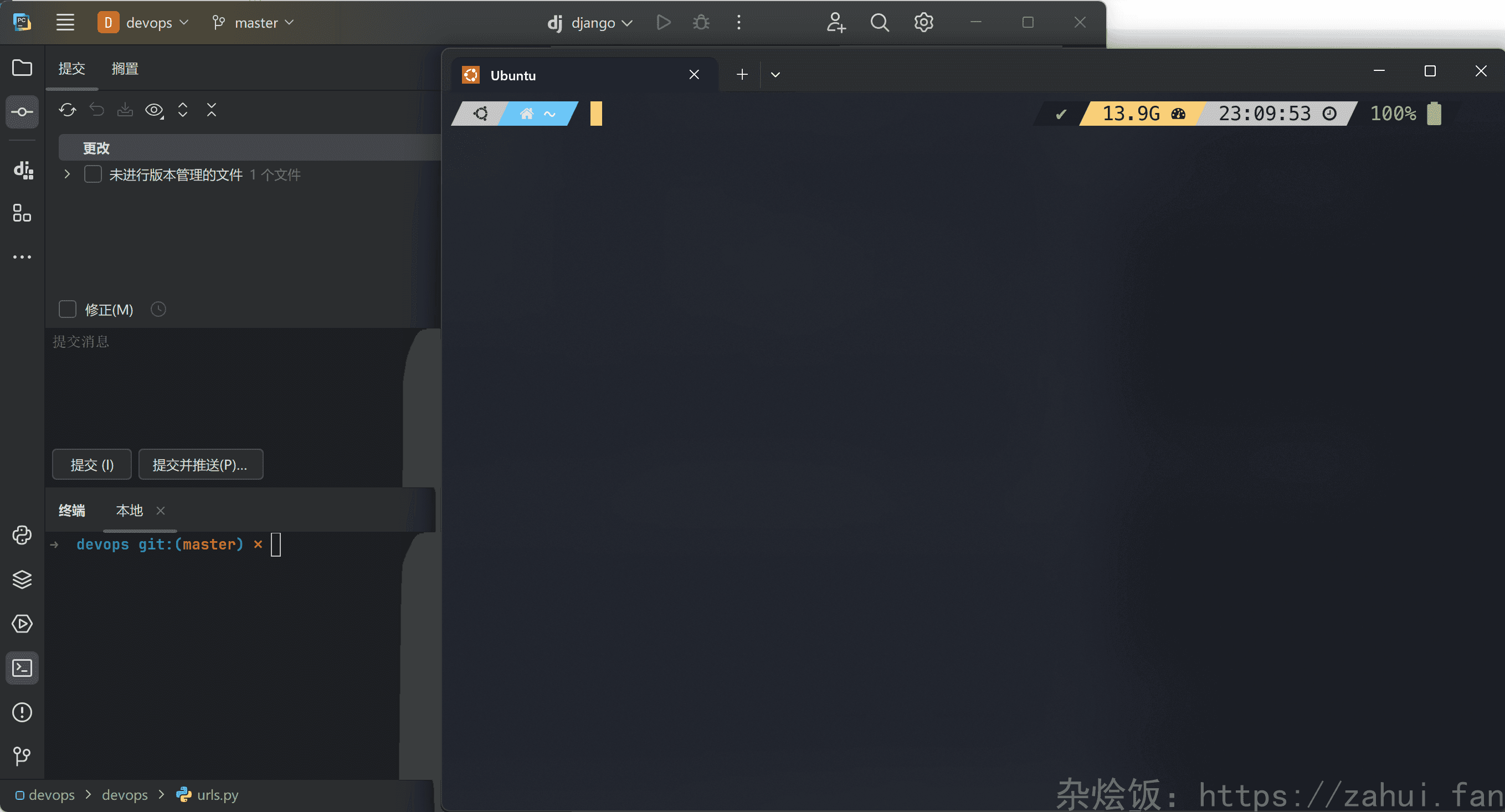Open the Project folder tool window

22,68
